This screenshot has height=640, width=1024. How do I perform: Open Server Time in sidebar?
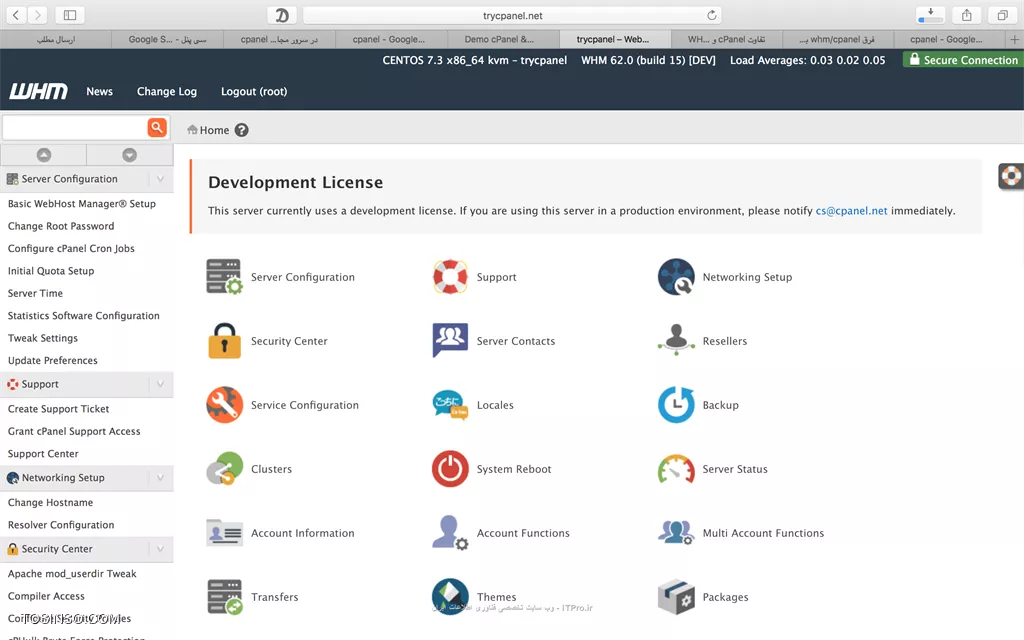point(35,293)
